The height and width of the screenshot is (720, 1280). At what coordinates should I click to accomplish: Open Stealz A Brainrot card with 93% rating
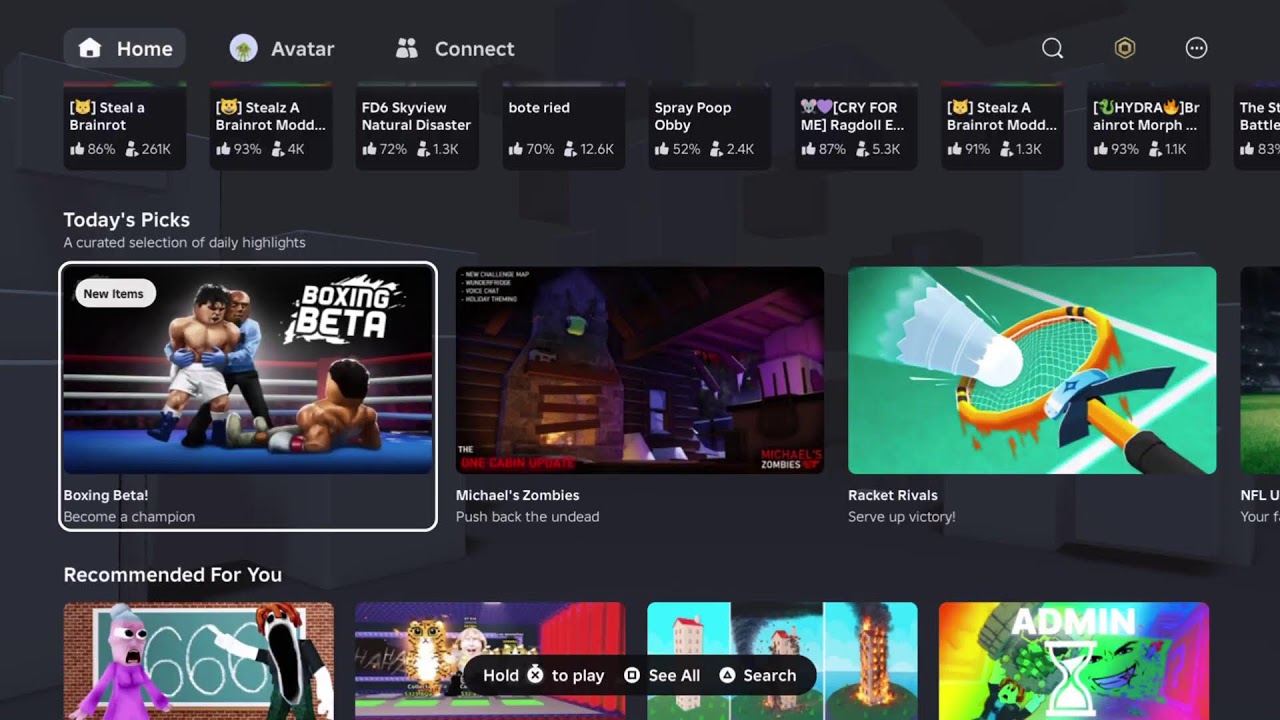pyautogui.click(x=270, y=127)
